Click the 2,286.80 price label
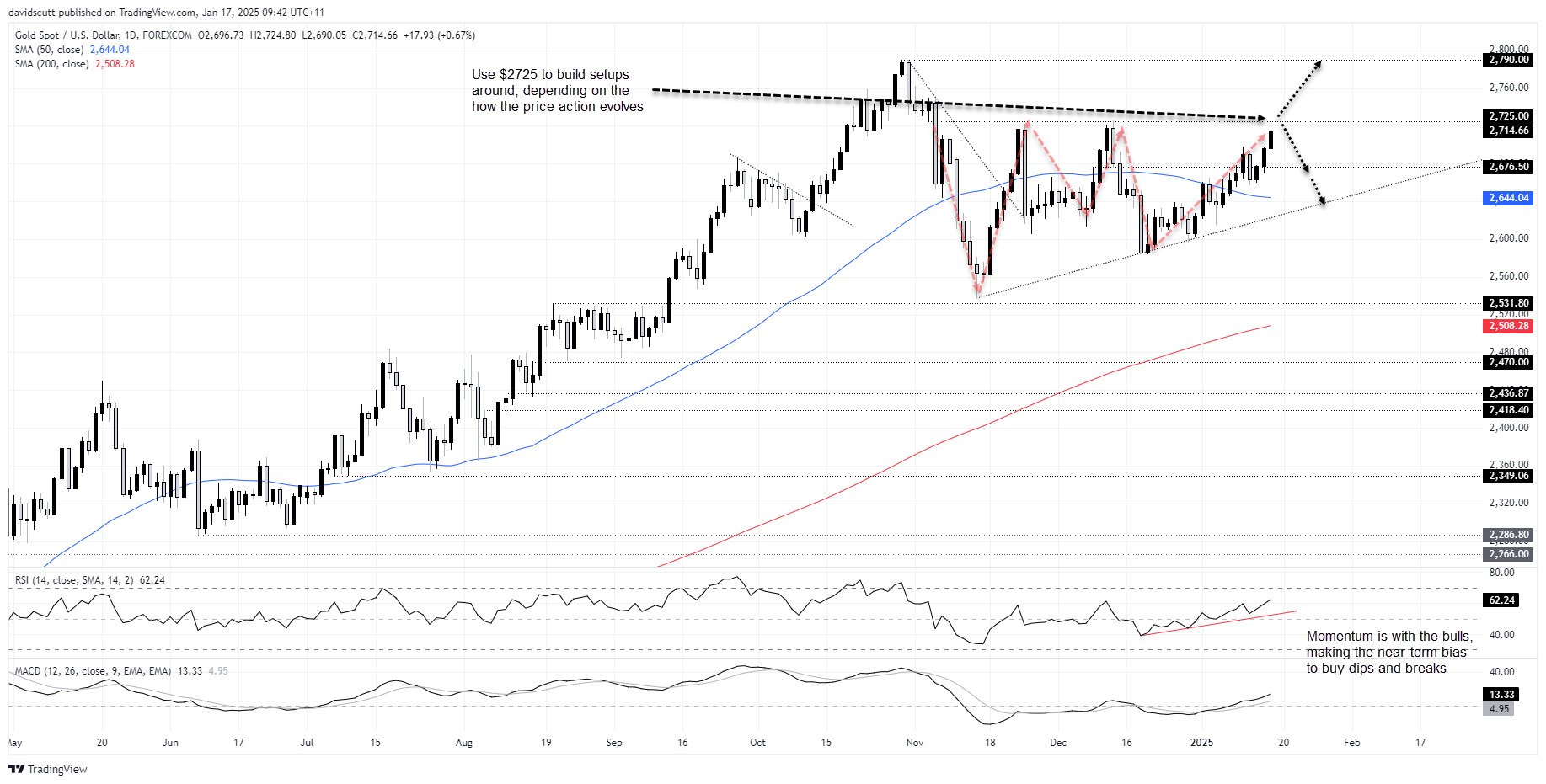Viewport: 1546px width, 784px height. pos(1508,535)
